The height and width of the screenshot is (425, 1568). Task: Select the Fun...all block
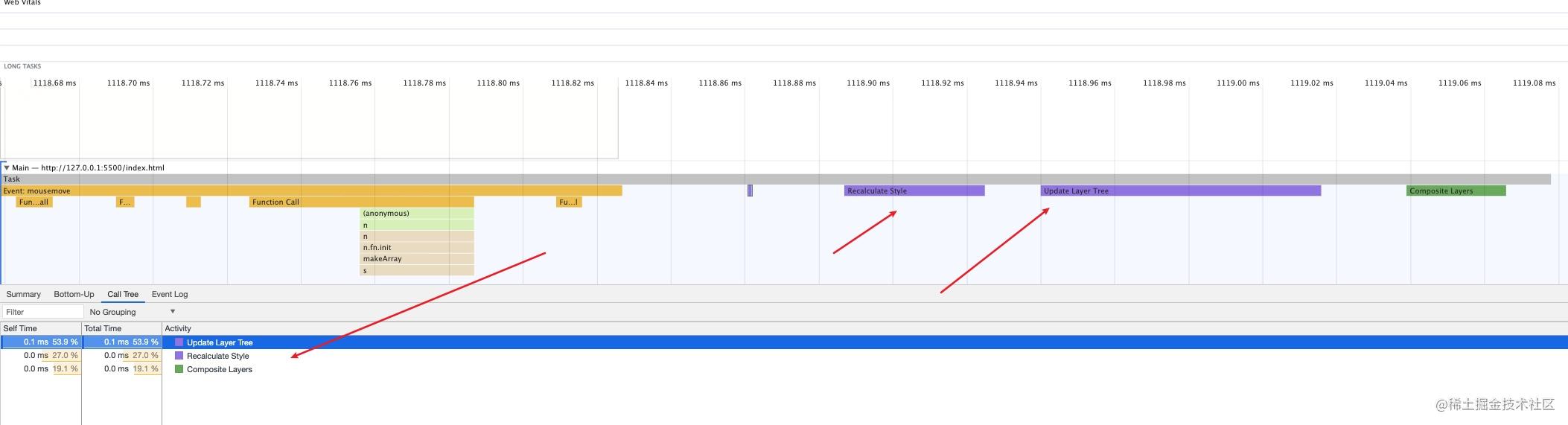[x=34, y=202]
